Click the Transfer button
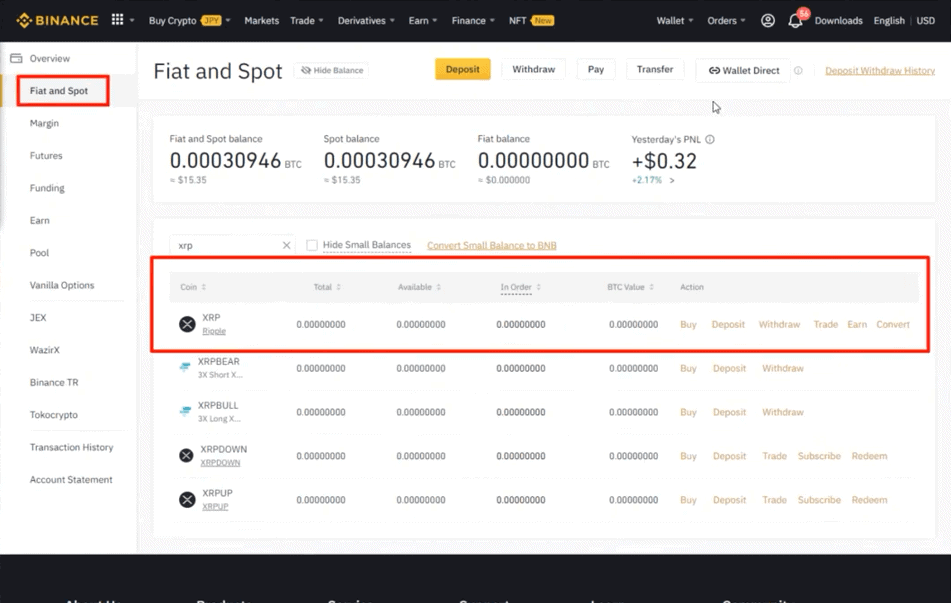Viewport: 951px width, 603px height. [x=655, y=69]
